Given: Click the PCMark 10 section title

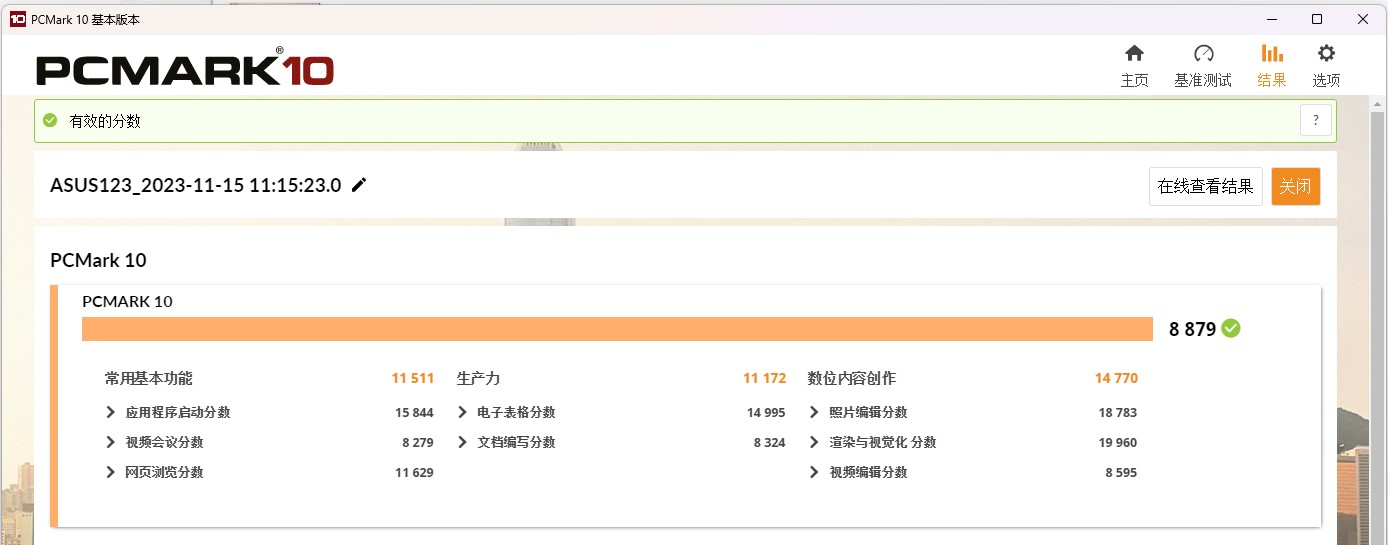Looking at the screenshot, I should coord(98,260).
